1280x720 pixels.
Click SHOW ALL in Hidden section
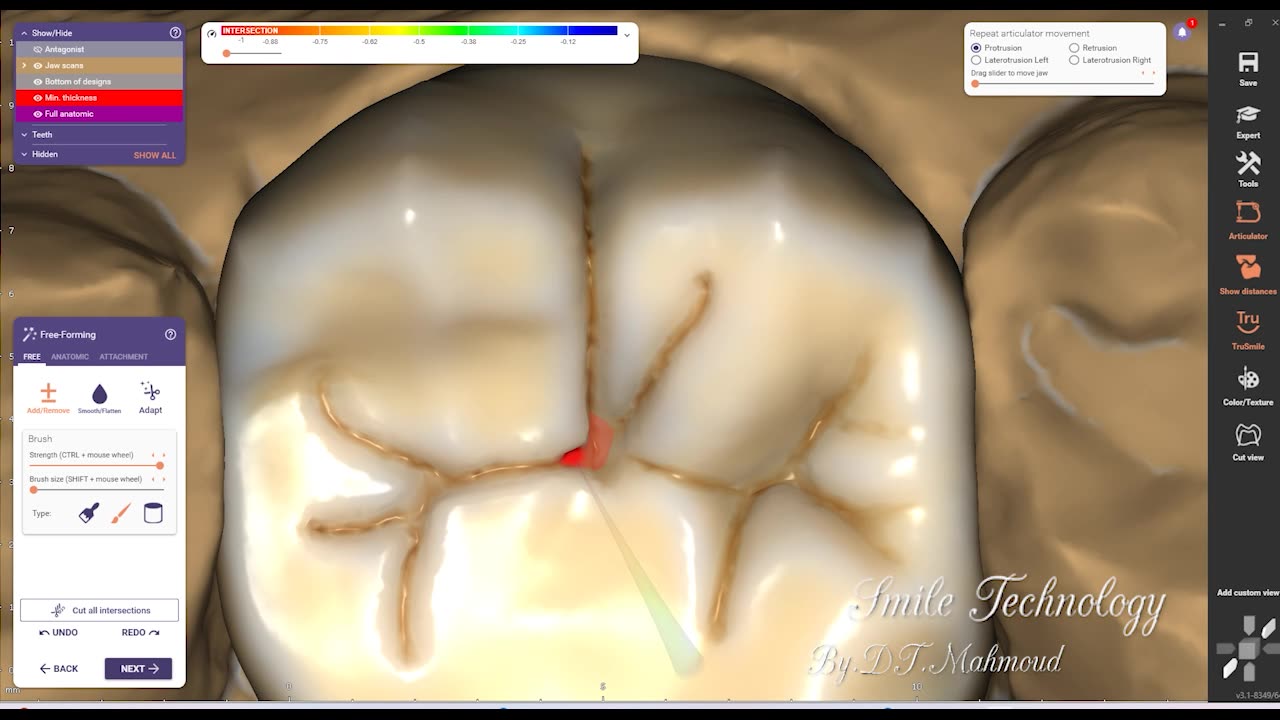pos(154,155)
